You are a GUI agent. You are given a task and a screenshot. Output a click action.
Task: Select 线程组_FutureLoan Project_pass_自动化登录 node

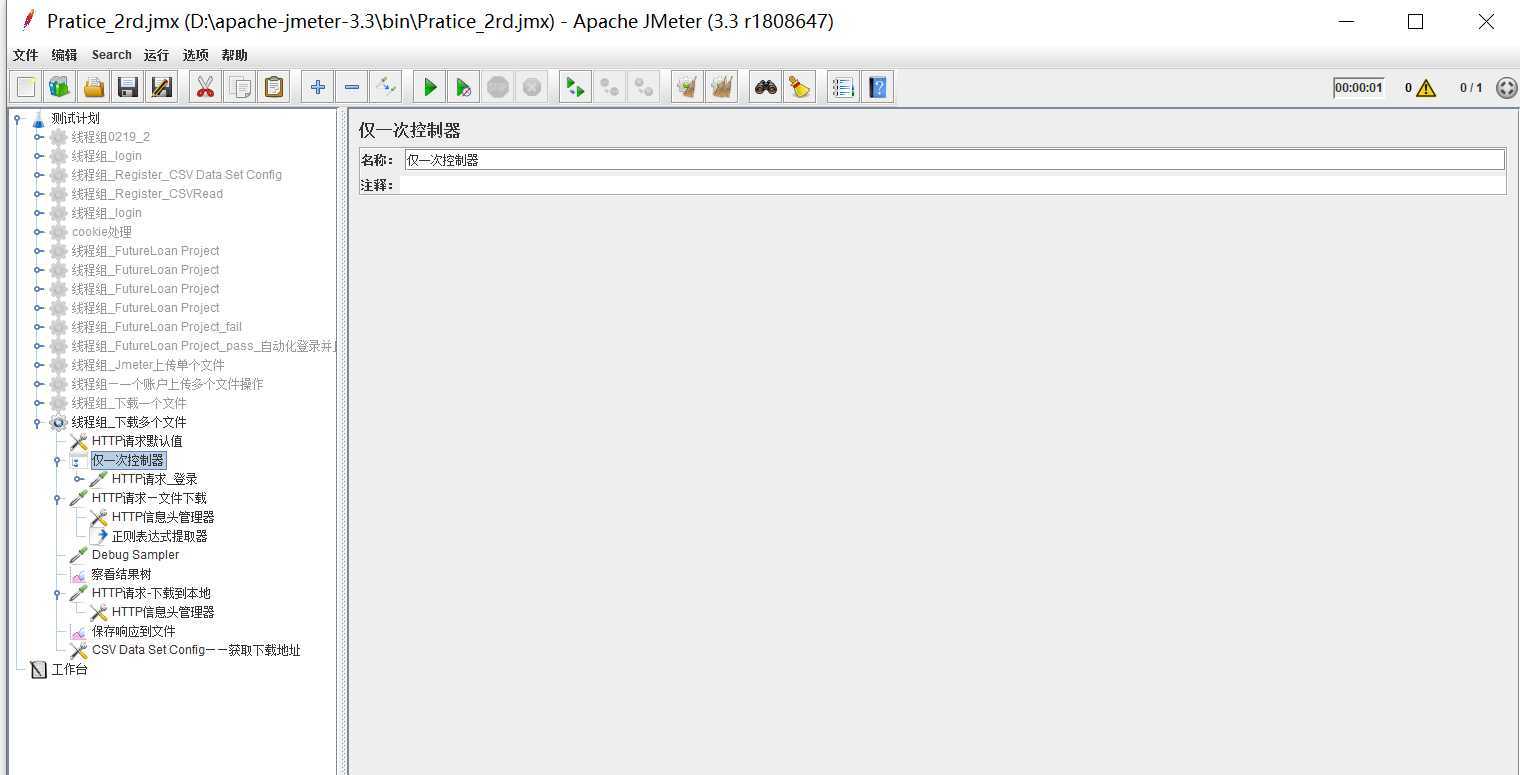pyautogui.click(x=203, y=346)
